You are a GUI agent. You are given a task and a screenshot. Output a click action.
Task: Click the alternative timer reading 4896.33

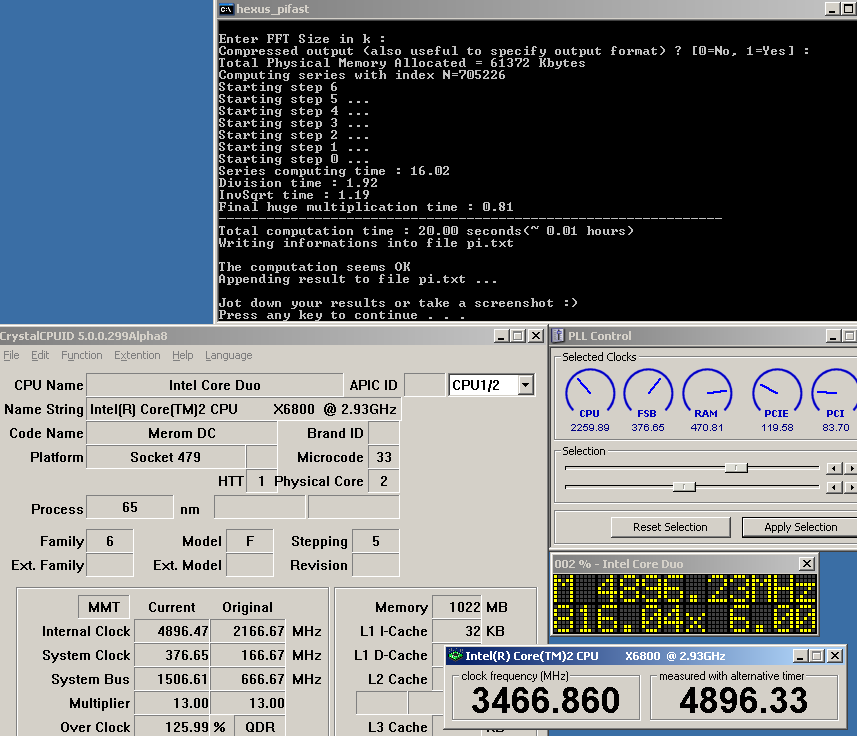[743, 700]
